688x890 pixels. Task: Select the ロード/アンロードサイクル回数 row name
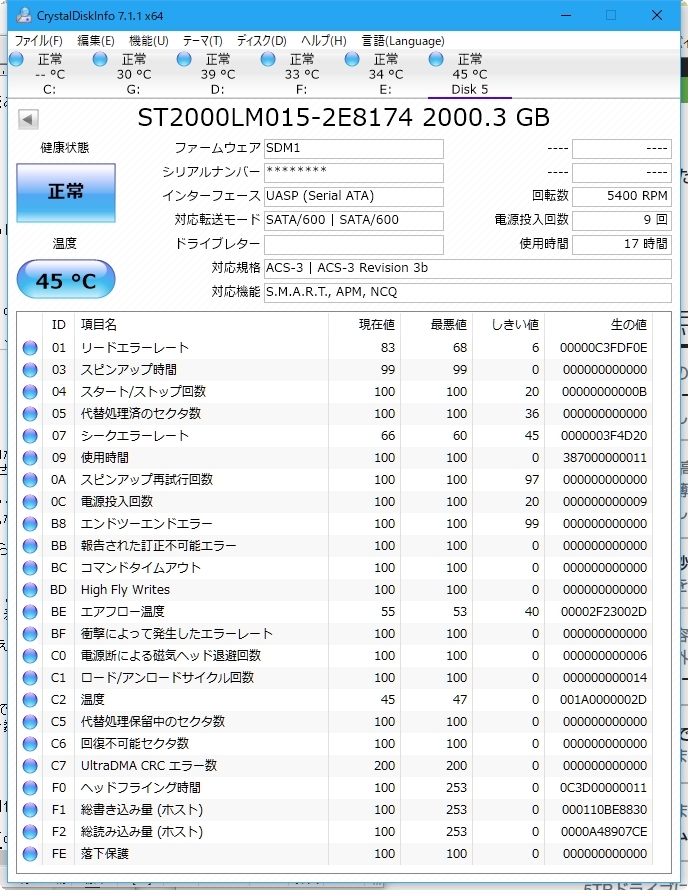(167, 678)
